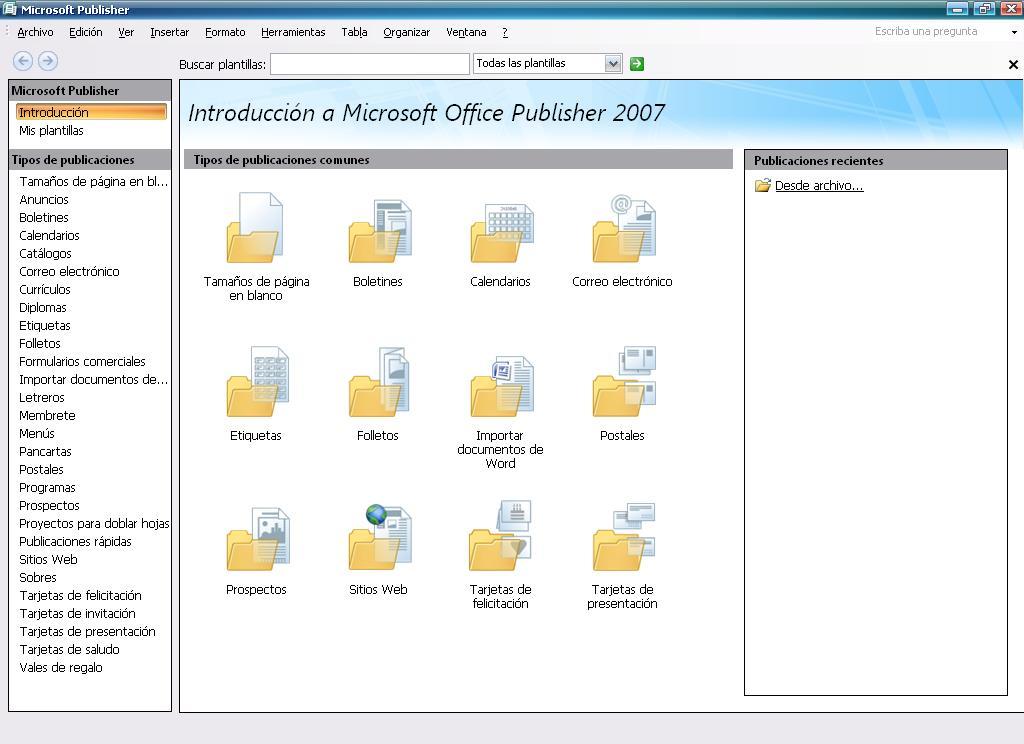Open the Calendarios folder icon
This screenshot has height=744, width=1024.
point(502,232)
